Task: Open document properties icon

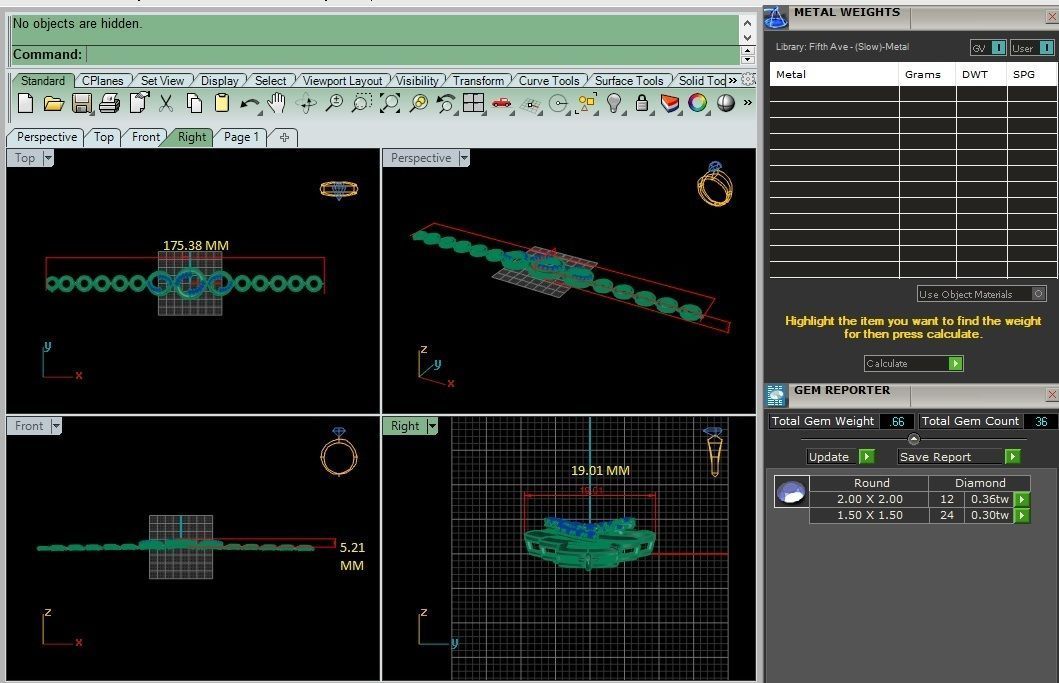Action: click(138, 103)
